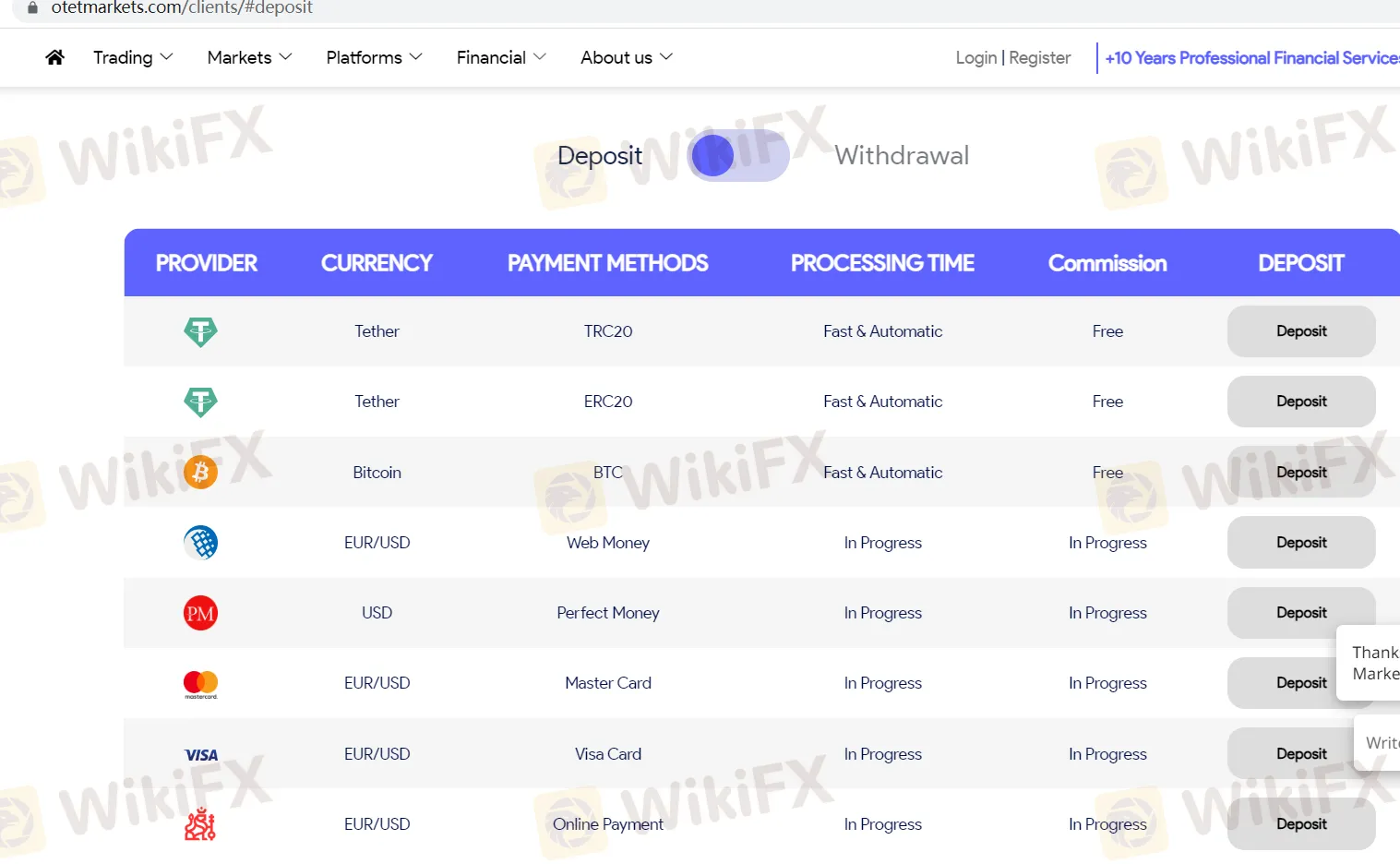Toggle the Deposit/Withdrawal switch

point(738,155)
